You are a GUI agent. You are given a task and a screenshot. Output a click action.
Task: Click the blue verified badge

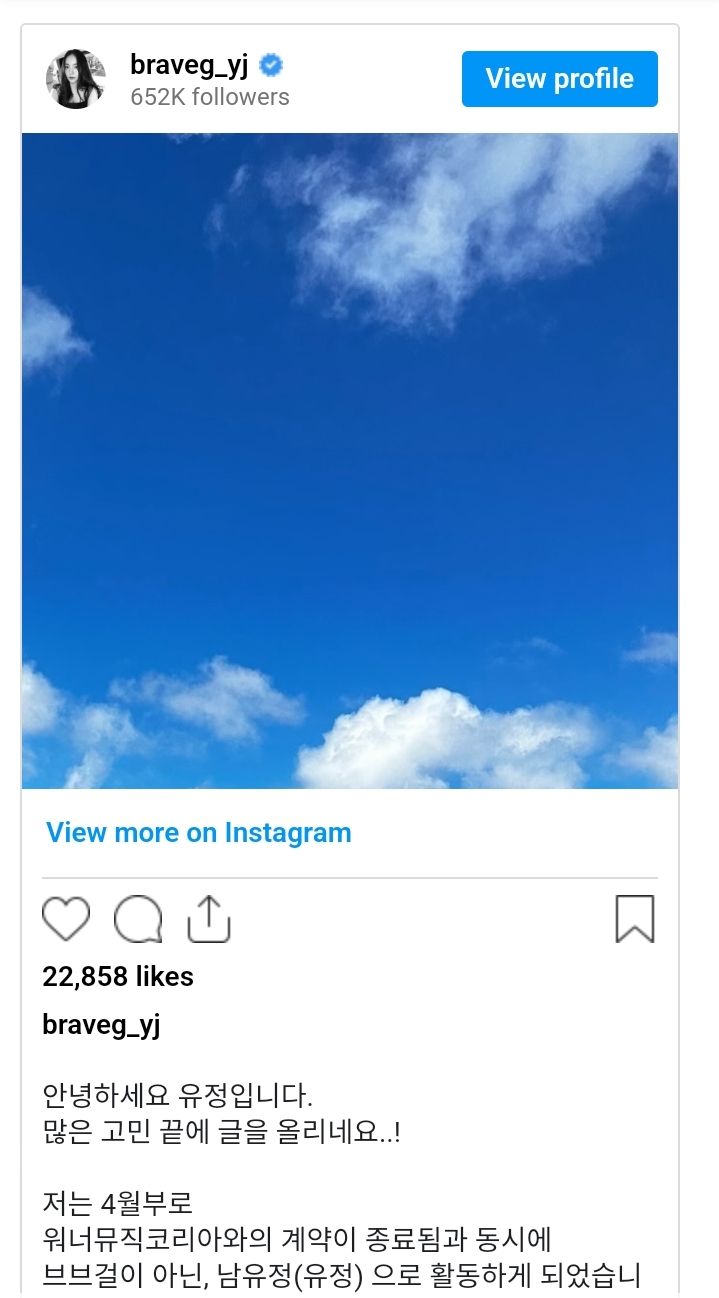pyautogui.click(x=270, y=66)
